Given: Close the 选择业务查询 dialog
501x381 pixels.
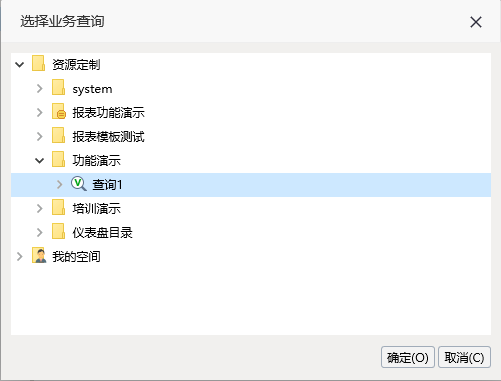Looking at the screenshot, I should click(x=476, y=22).
